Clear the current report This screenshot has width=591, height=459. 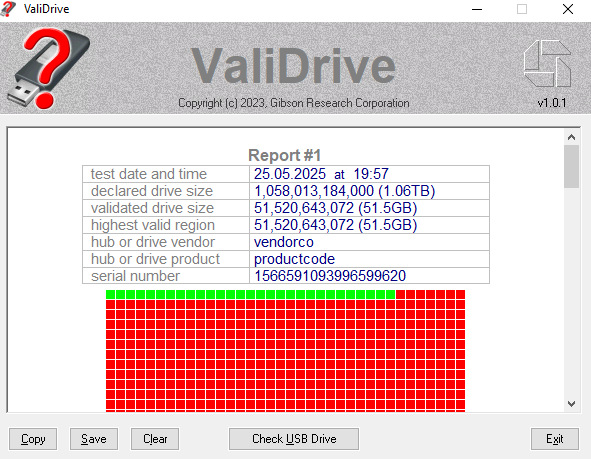tap(155, 439)
